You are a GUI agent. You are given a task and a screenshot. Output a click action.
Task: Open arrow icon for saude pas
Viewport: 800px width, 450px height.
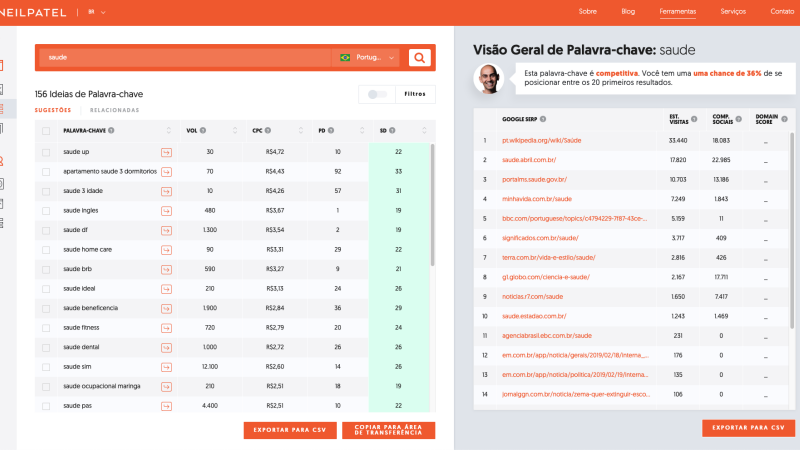166,406
